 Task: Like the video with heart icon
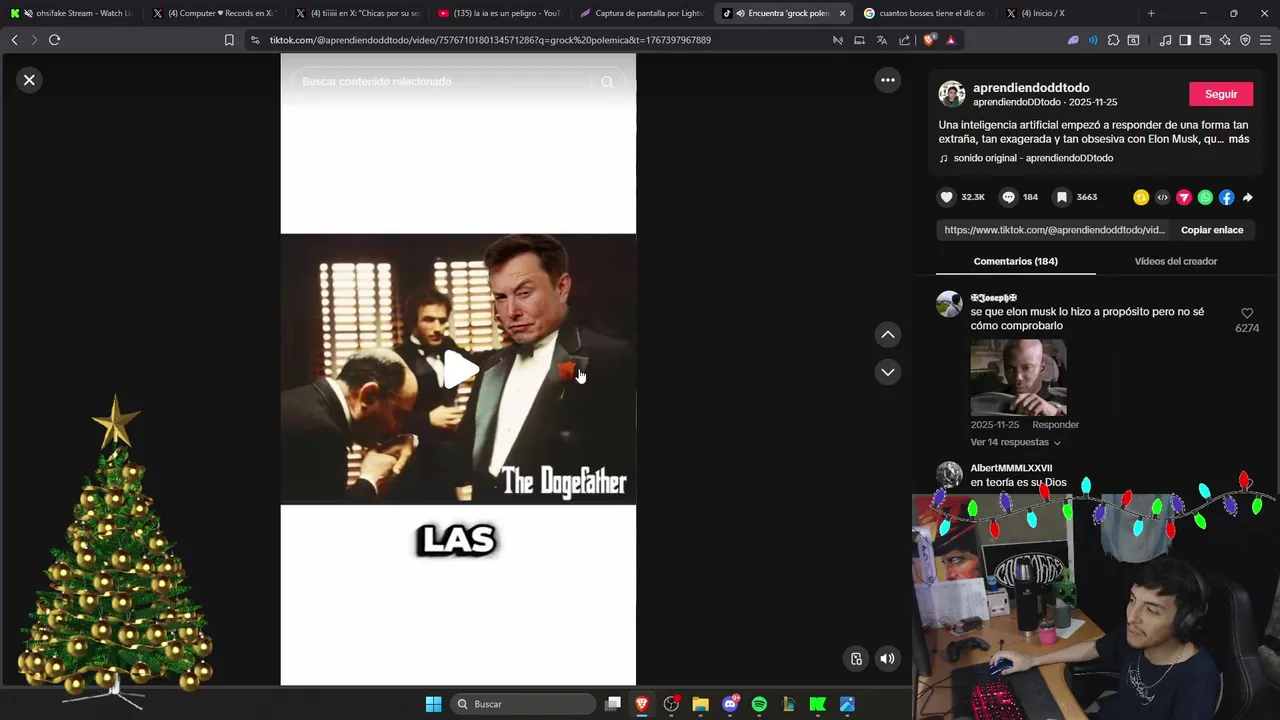[947, 197]
